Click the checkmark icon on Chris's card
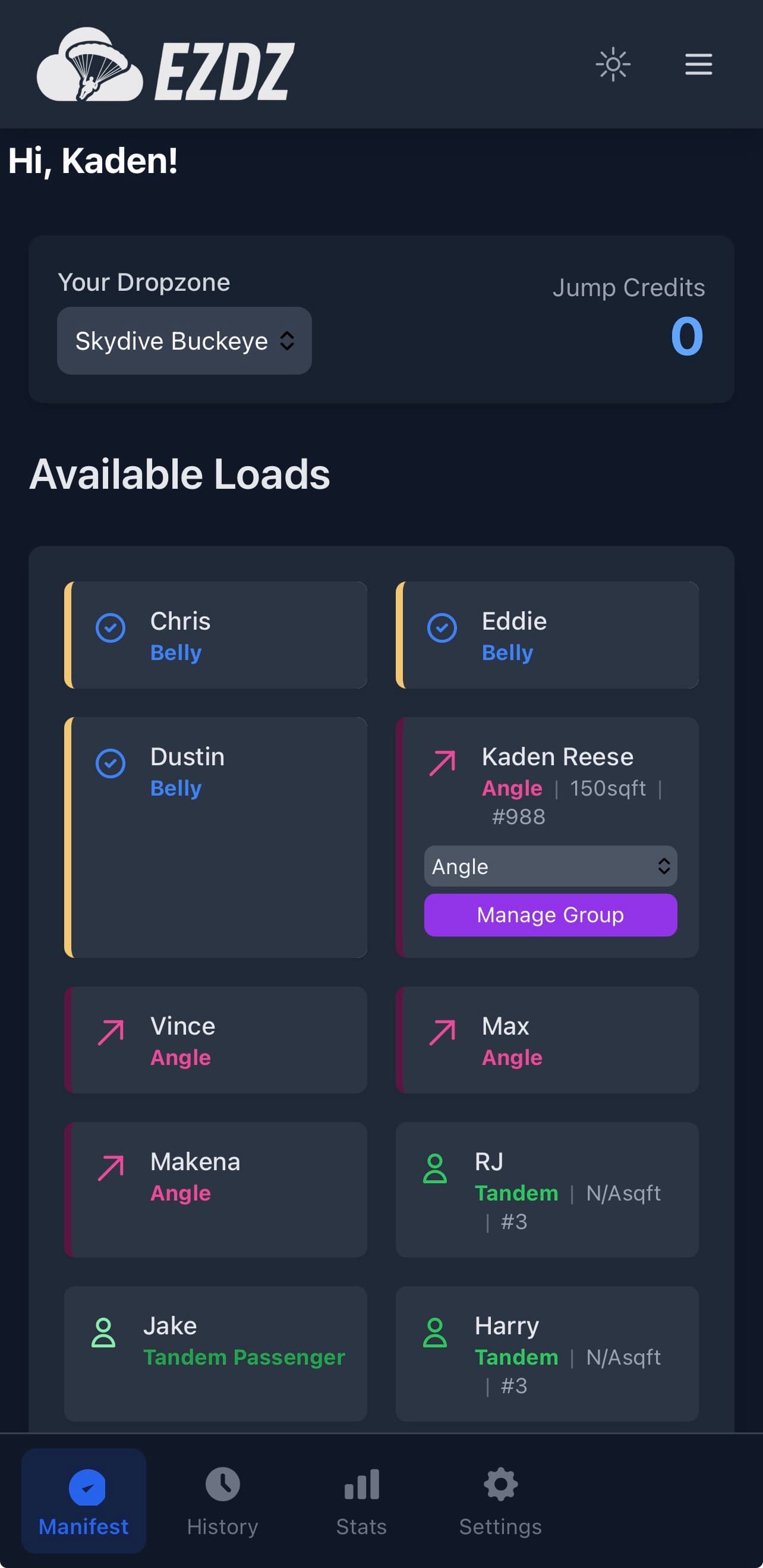 [x=109, y=627]
